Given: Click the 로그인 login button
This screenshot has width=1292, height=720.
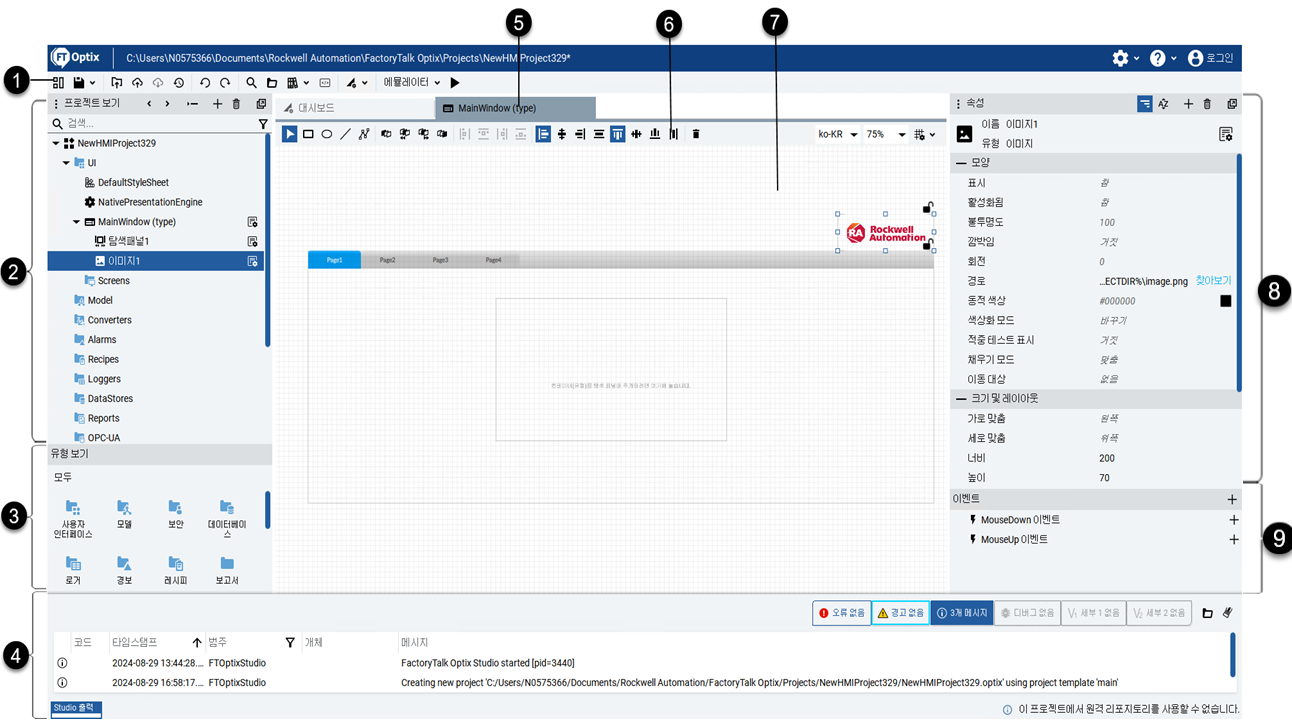Looking at the screenshot, I should tap(1210, 58).
